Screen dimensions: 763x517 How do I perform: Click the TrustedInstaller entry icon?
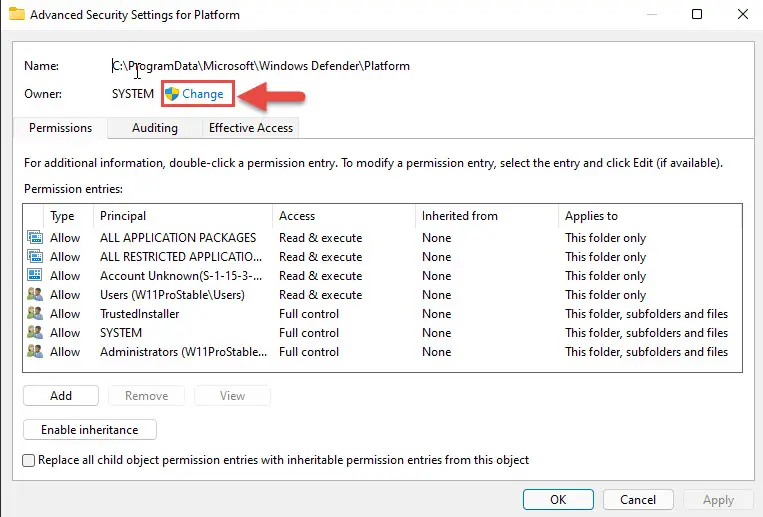click(35, 314)
